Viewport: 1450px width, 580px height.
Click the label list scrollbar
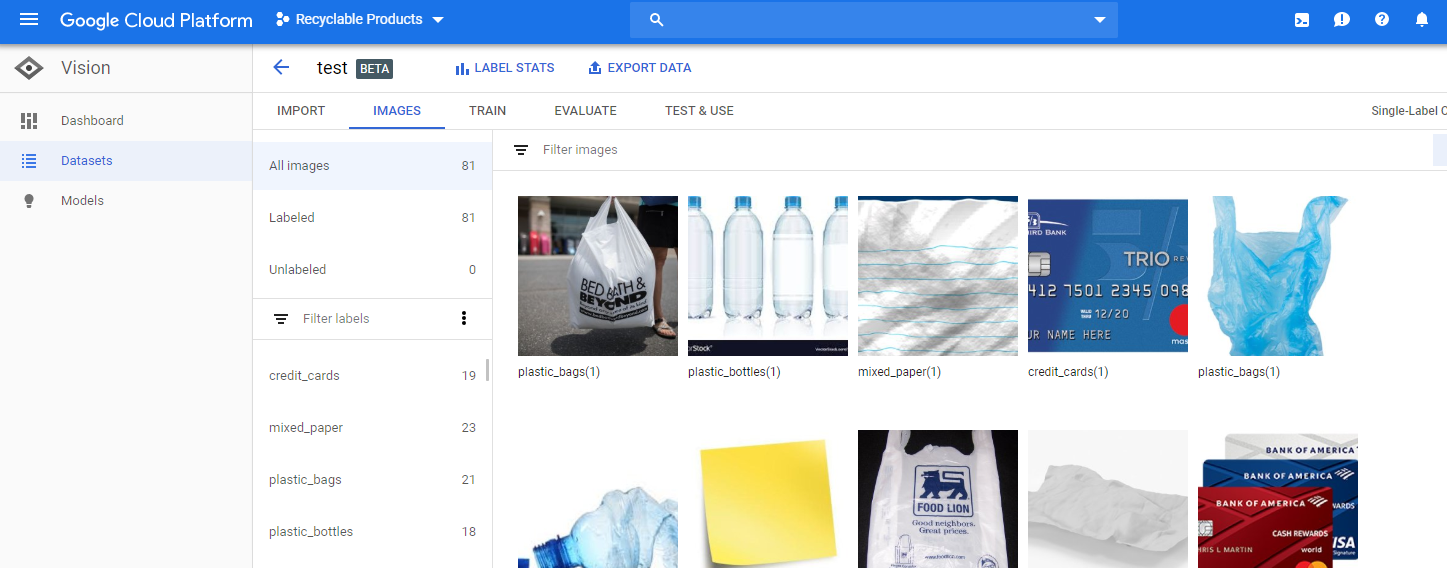tap(488, 370)
